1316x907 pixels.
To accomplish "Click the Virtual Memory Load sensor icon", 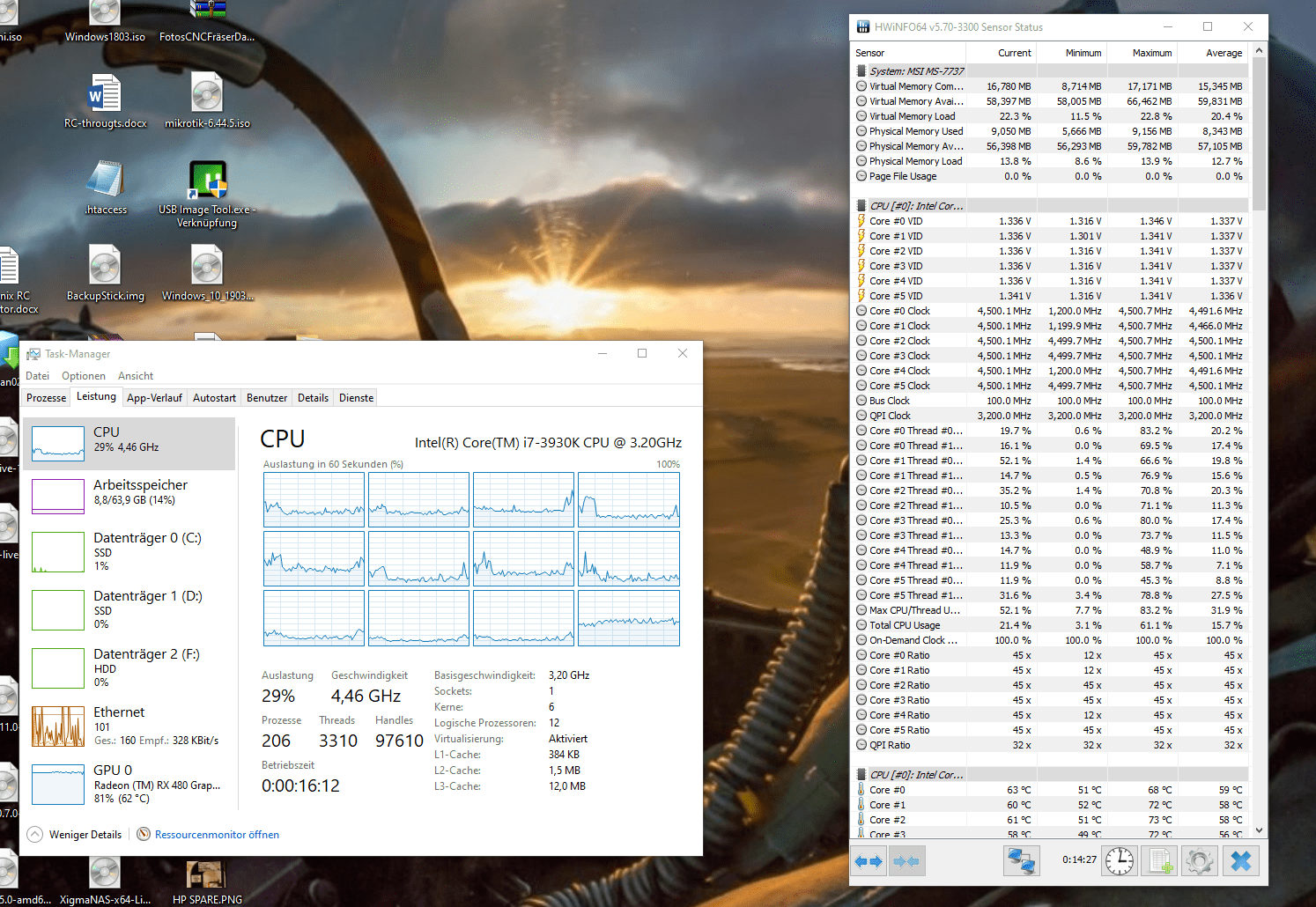I will pyautogui.click(x=861, y=116).
